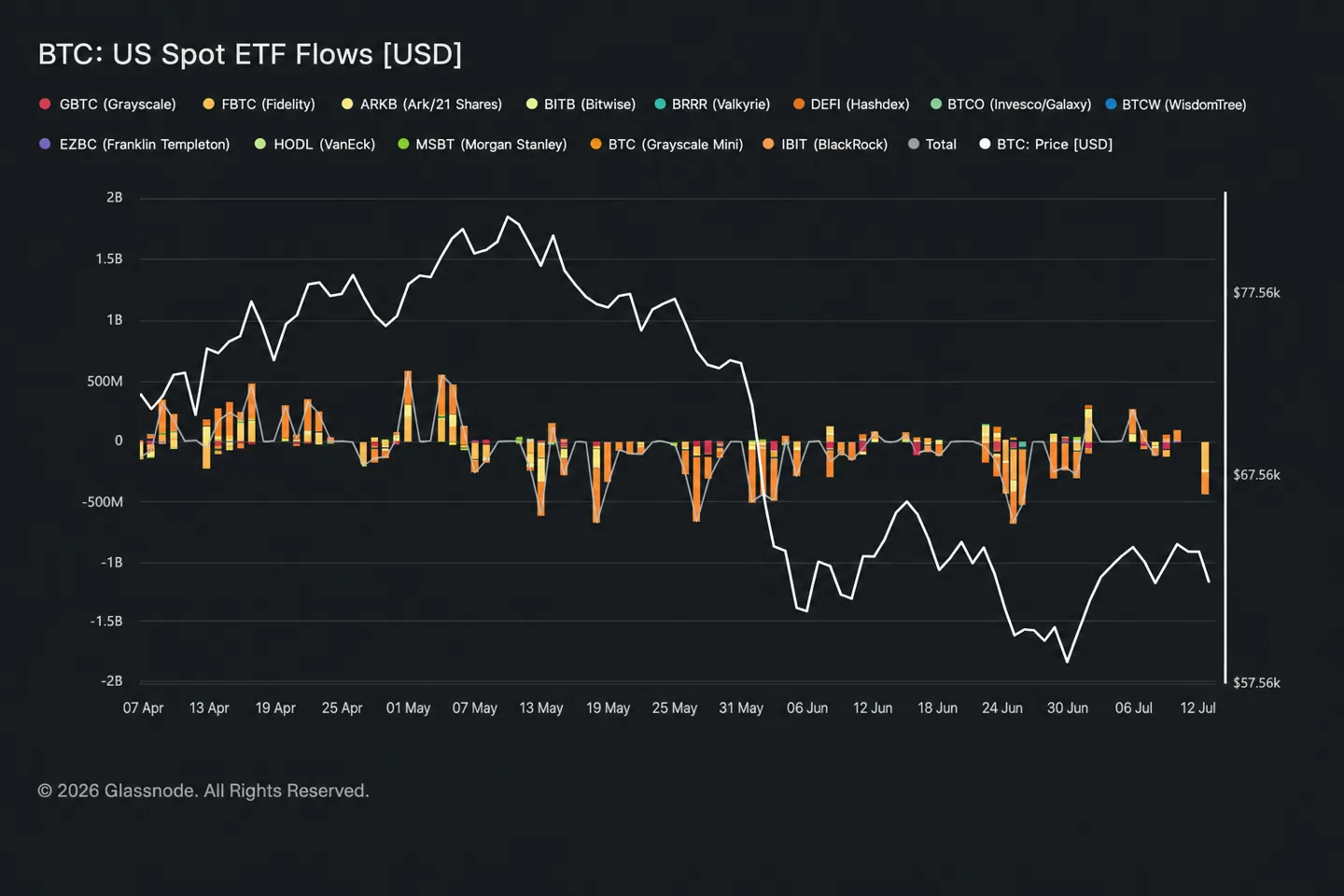Toggle the ARKB (Ark/21 Shares) legend entry

[422, 105]
